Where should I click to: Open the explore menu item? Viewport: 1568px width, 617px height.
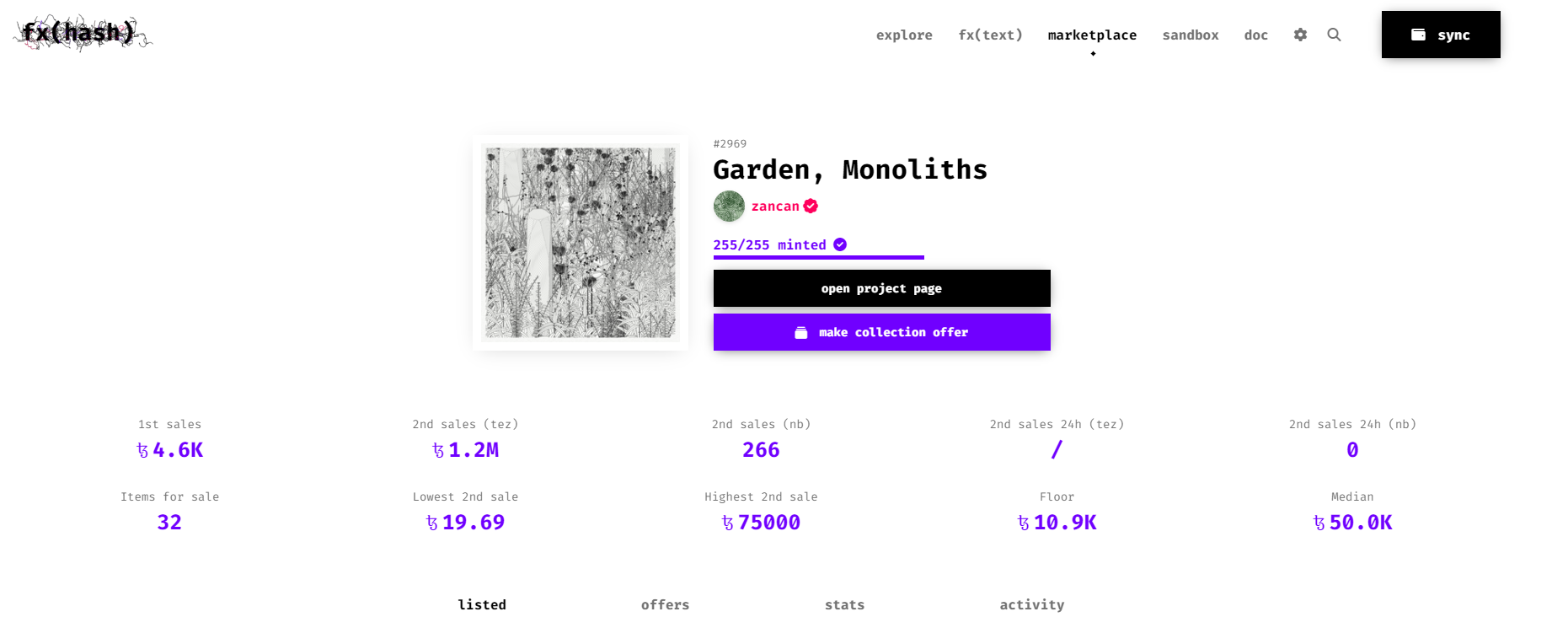point(904,35)
